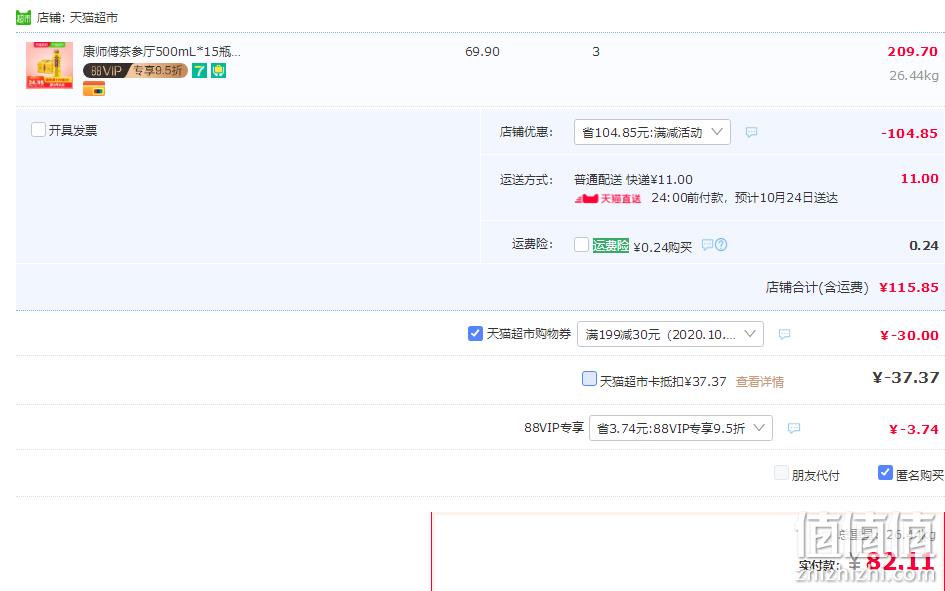This screenshot has width=945, height=591.
Task: Uncheck the 匿名购买 checkbox
Action: click(885, 473)
